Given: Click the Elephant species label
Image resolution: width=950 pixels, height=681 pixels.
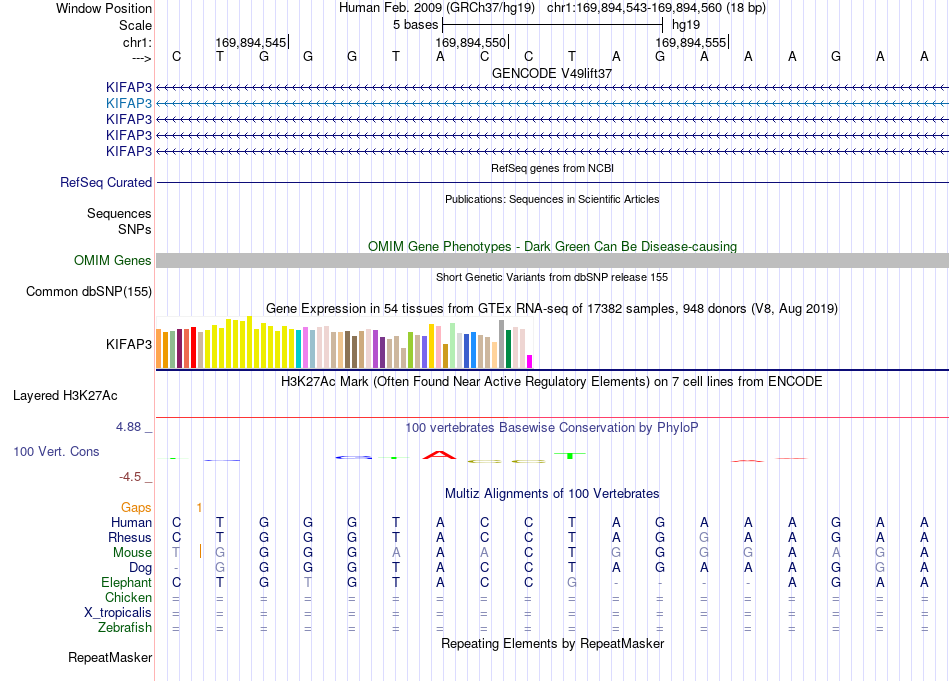Looking at the screenshot, I should (126, 583).
